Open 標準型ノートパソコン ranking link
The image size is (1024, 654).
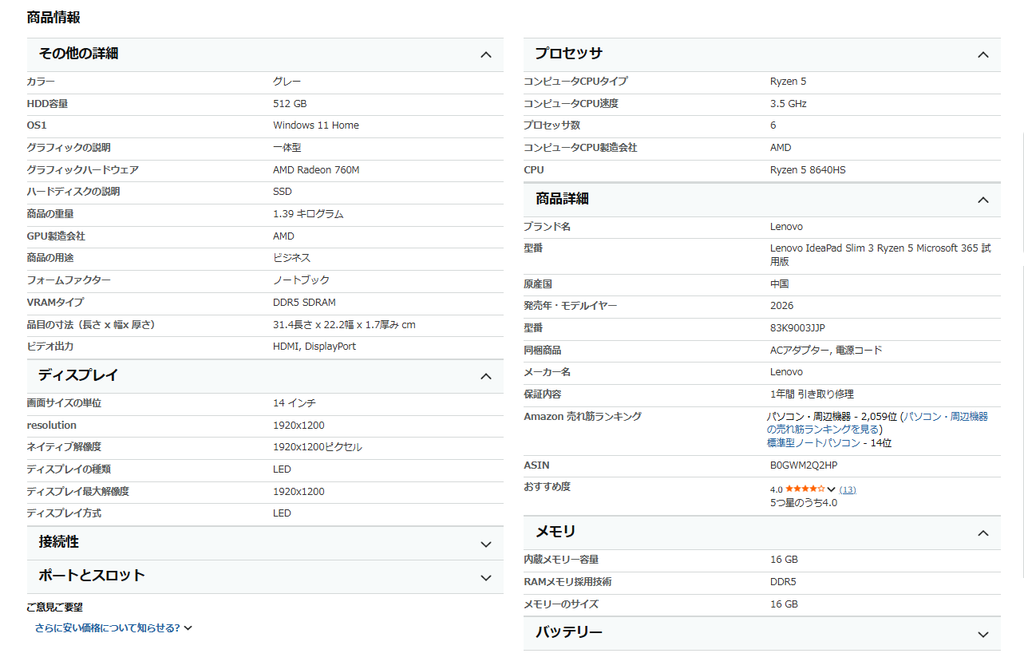[813, 442]
